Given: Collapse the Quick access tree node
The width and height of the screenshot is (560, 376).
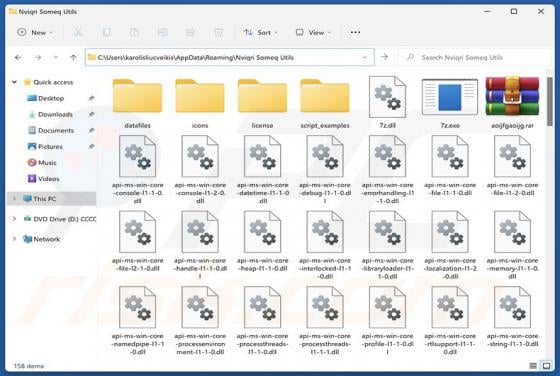Looking at the screenshot, I should point(14,82).
